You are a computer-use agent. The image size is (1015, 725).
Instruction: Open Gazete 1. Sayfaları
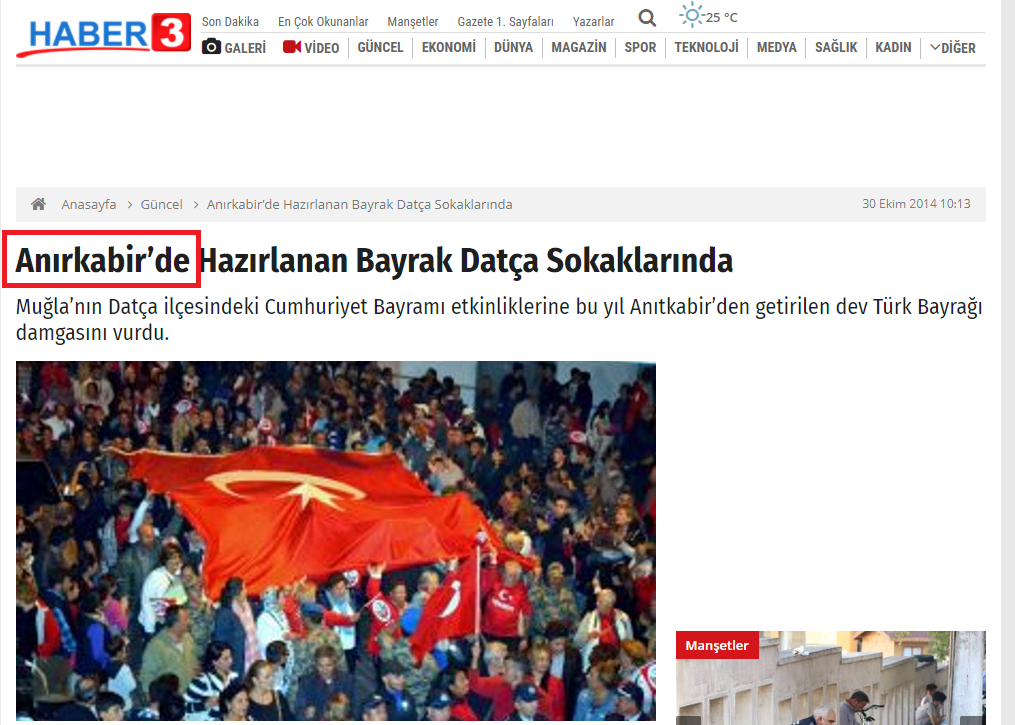(x=505, y=21)
